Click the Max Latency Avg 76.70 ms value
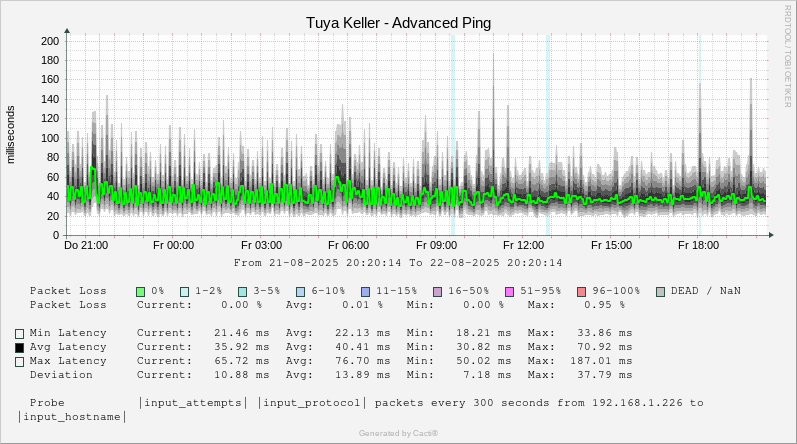The image size is (797, 444). coord(362,361)
